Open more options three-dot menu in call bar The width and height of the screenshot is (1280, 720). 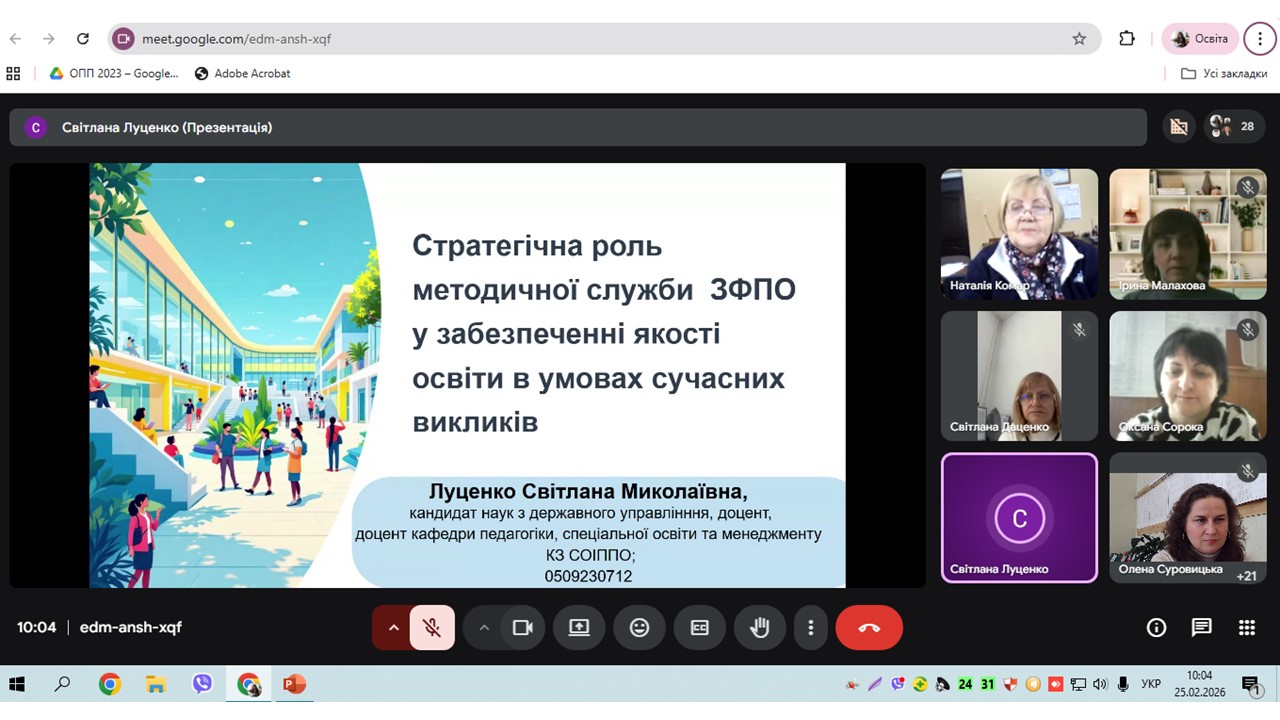coord(810,628)
